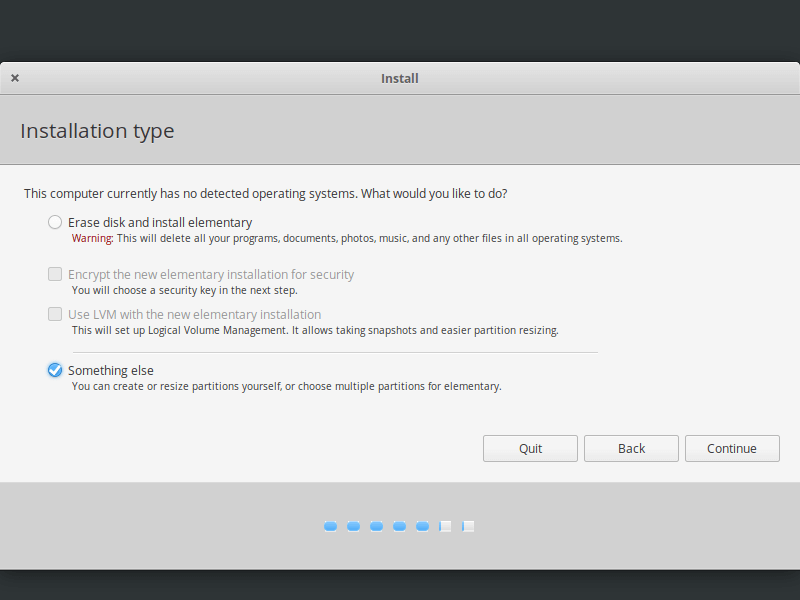Select the Erase disk and install elementary radio button
Viewport: 800px width, 600px height.
(55, 222)
